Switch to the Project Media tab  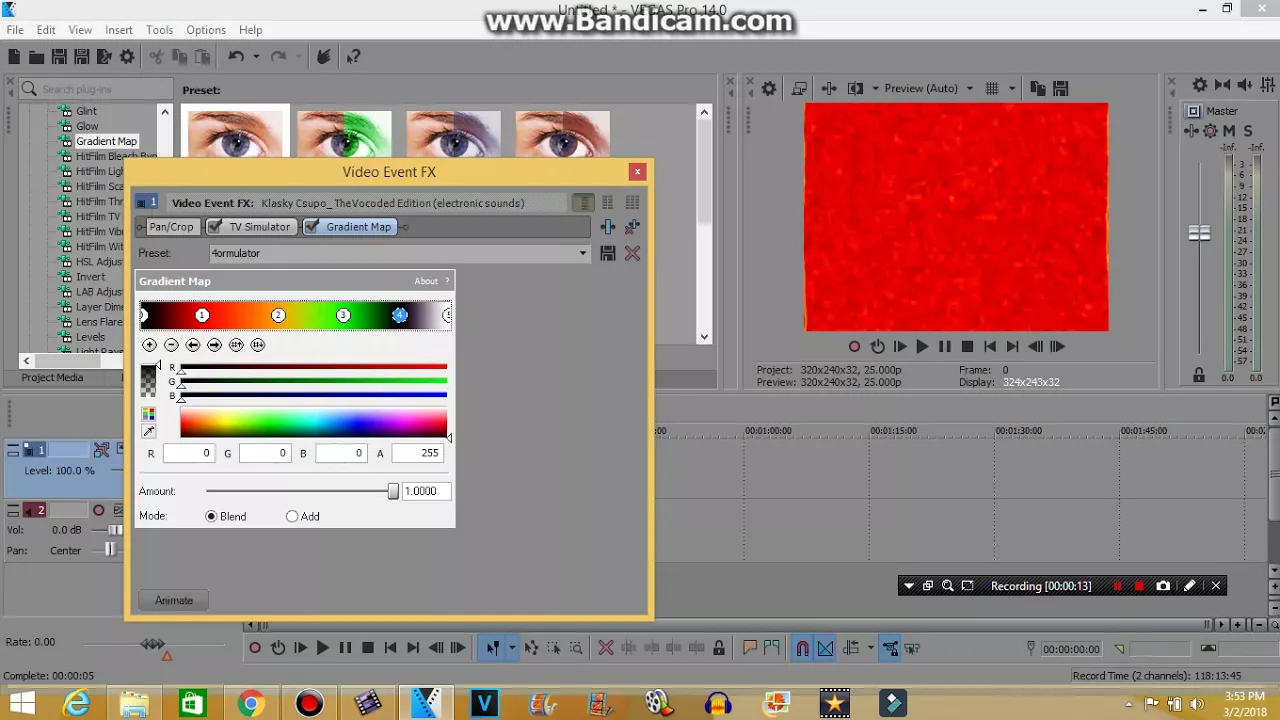[52, 378]
